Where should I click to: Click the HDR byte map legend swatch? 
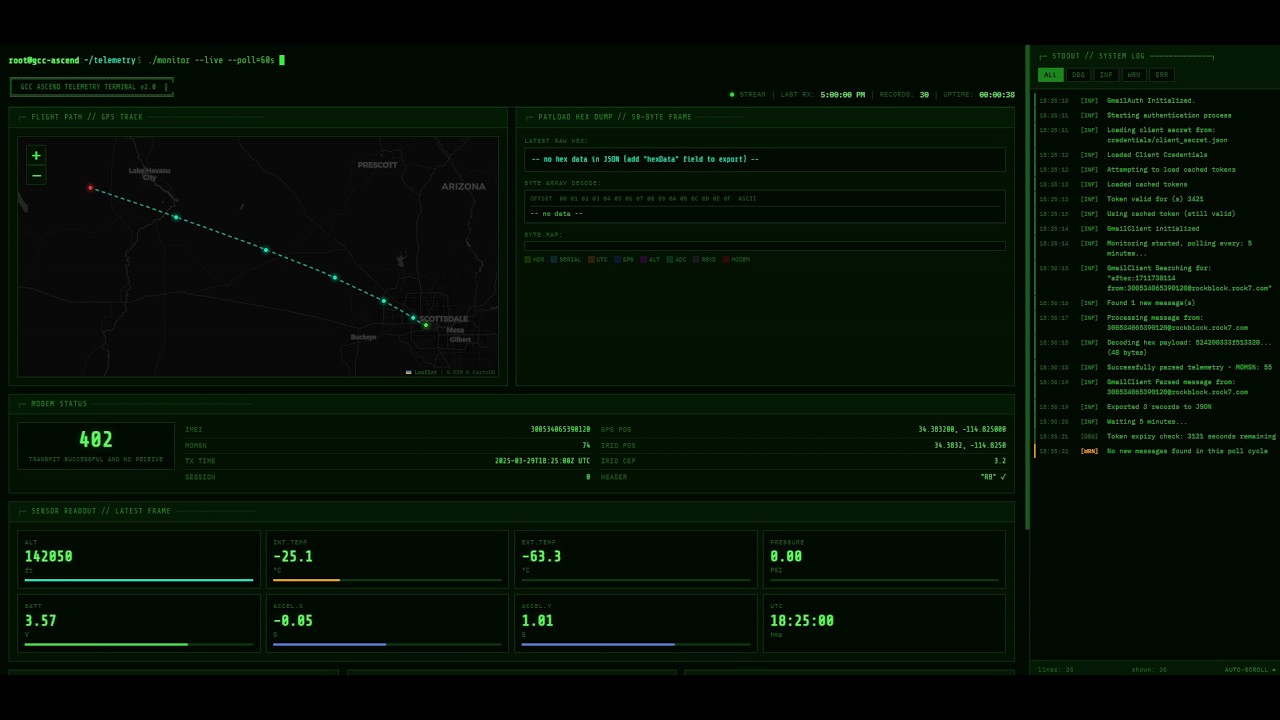528,260
